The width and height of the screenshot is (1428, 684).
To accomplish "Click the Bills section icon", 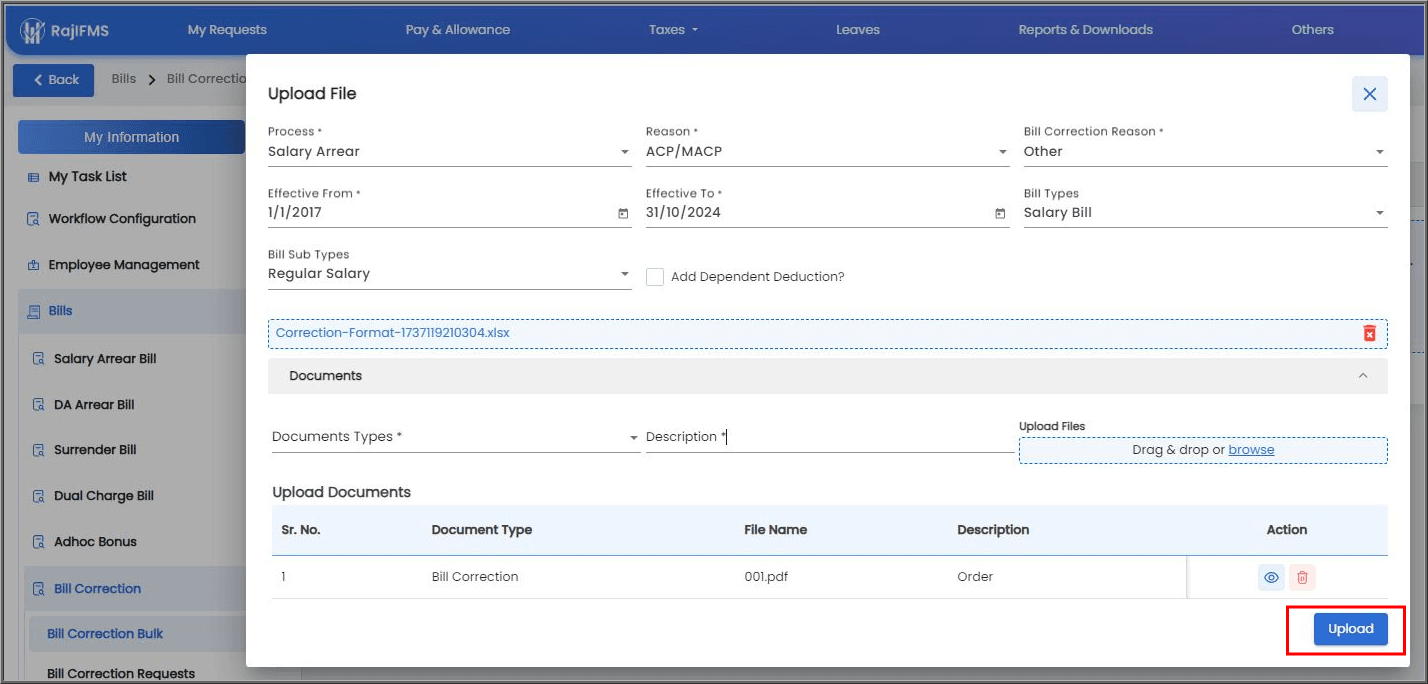I will (x=34, y=311).
